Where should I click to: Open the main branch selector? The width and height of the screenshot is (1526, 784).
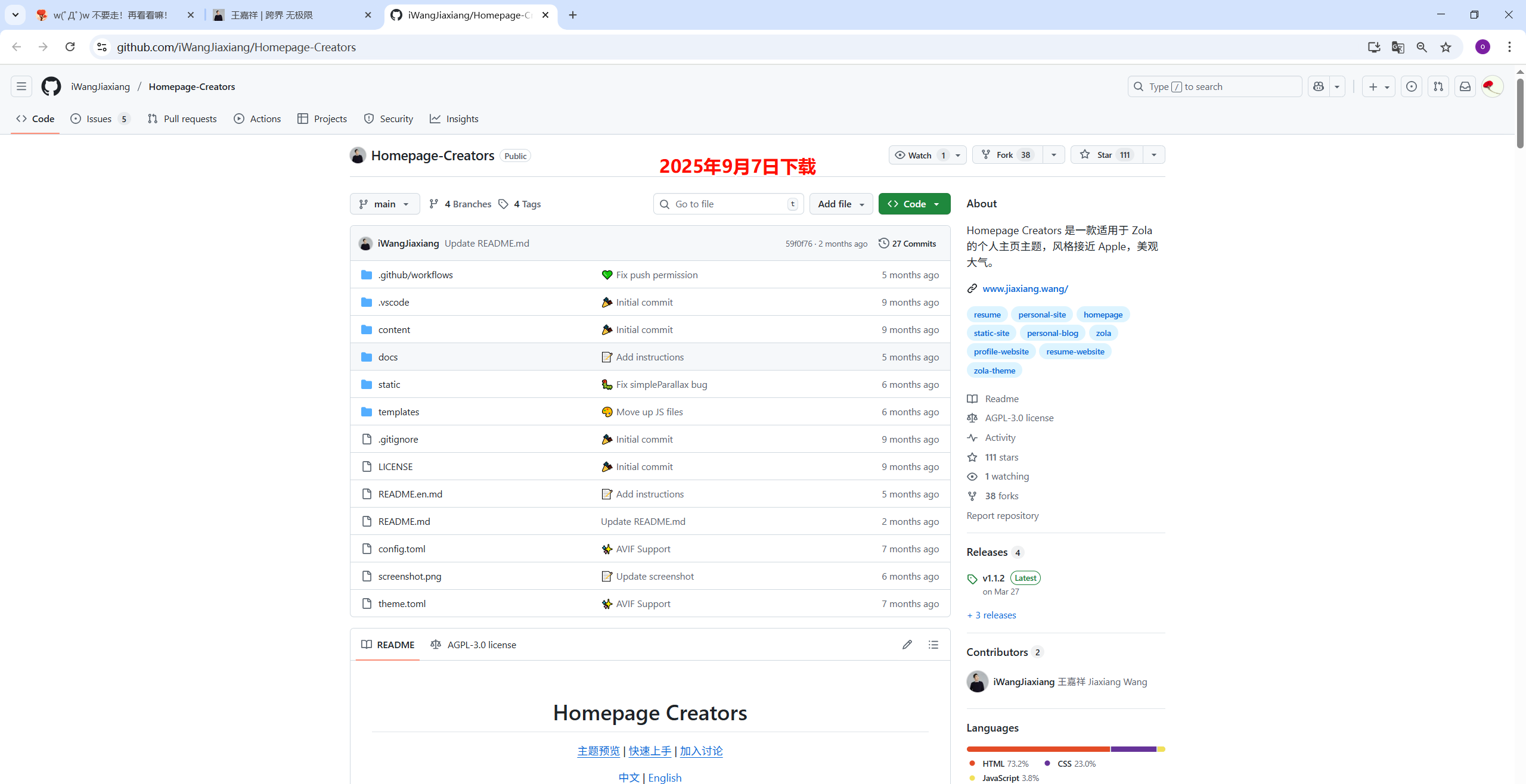384,204
